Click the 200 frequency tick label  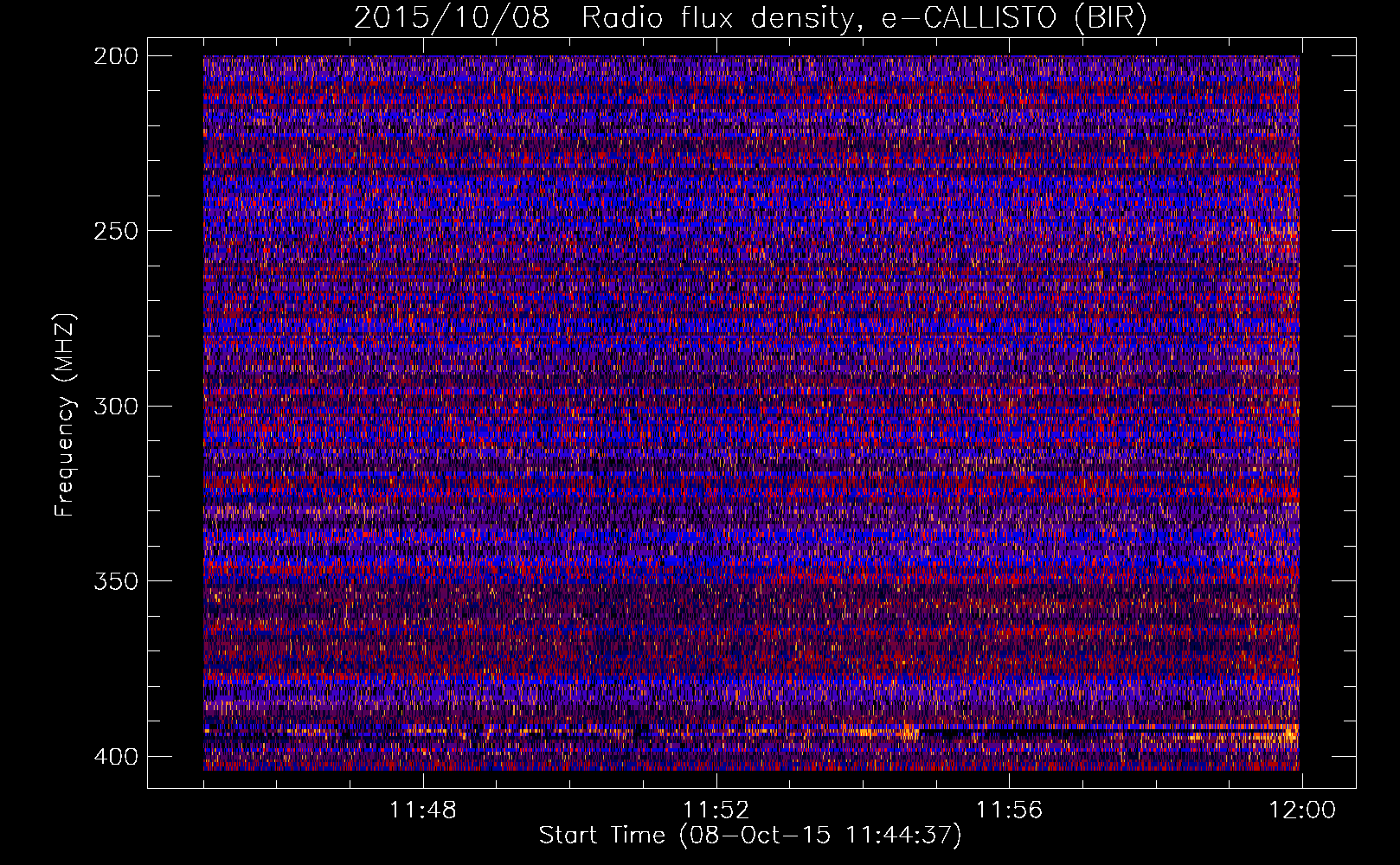tap(115, 56)
